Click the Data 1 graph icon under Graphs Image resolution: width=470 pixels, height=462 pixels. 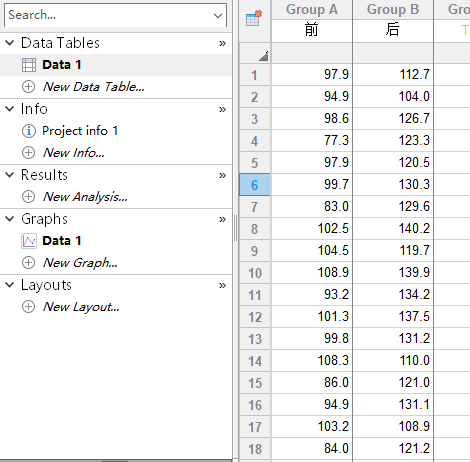[29, 241]
